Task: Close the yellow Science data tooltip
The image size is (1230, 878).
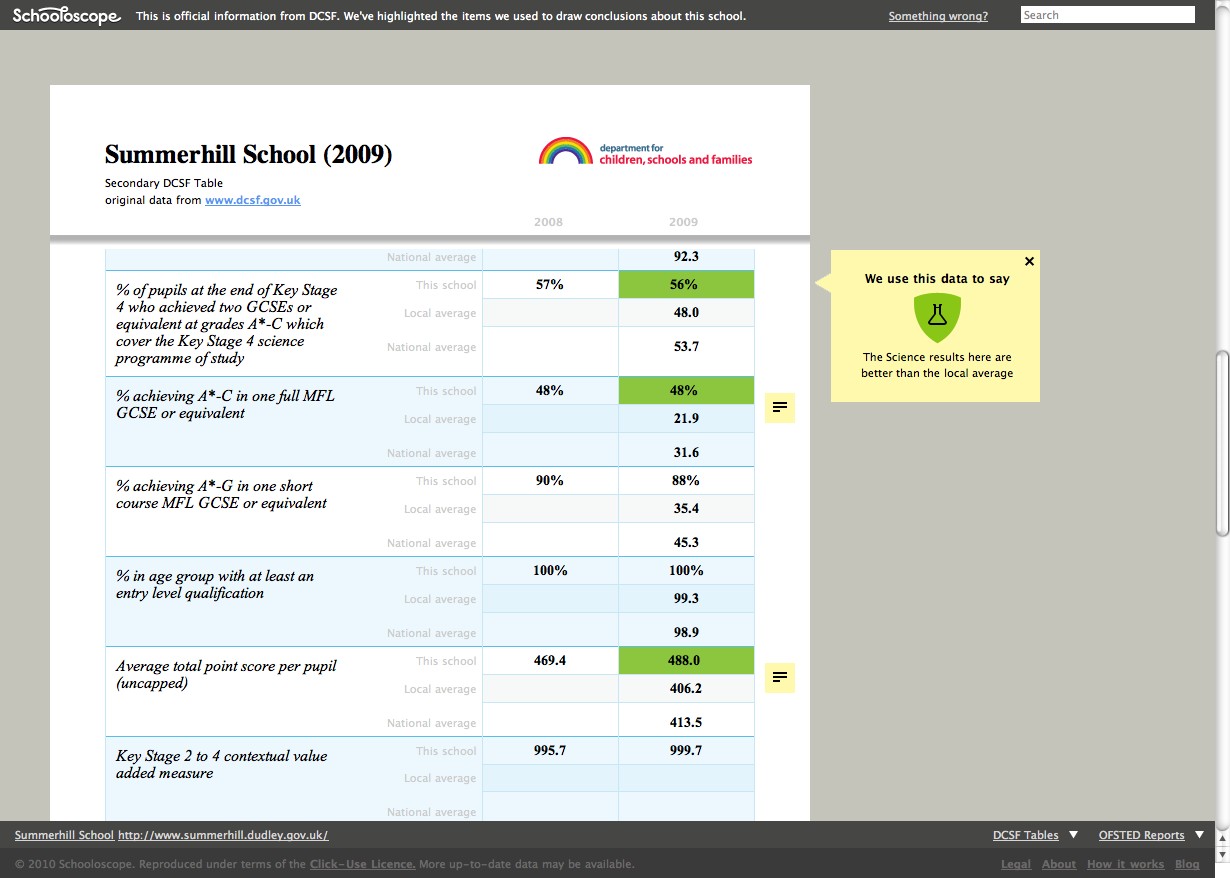Action: (1030, 261)
